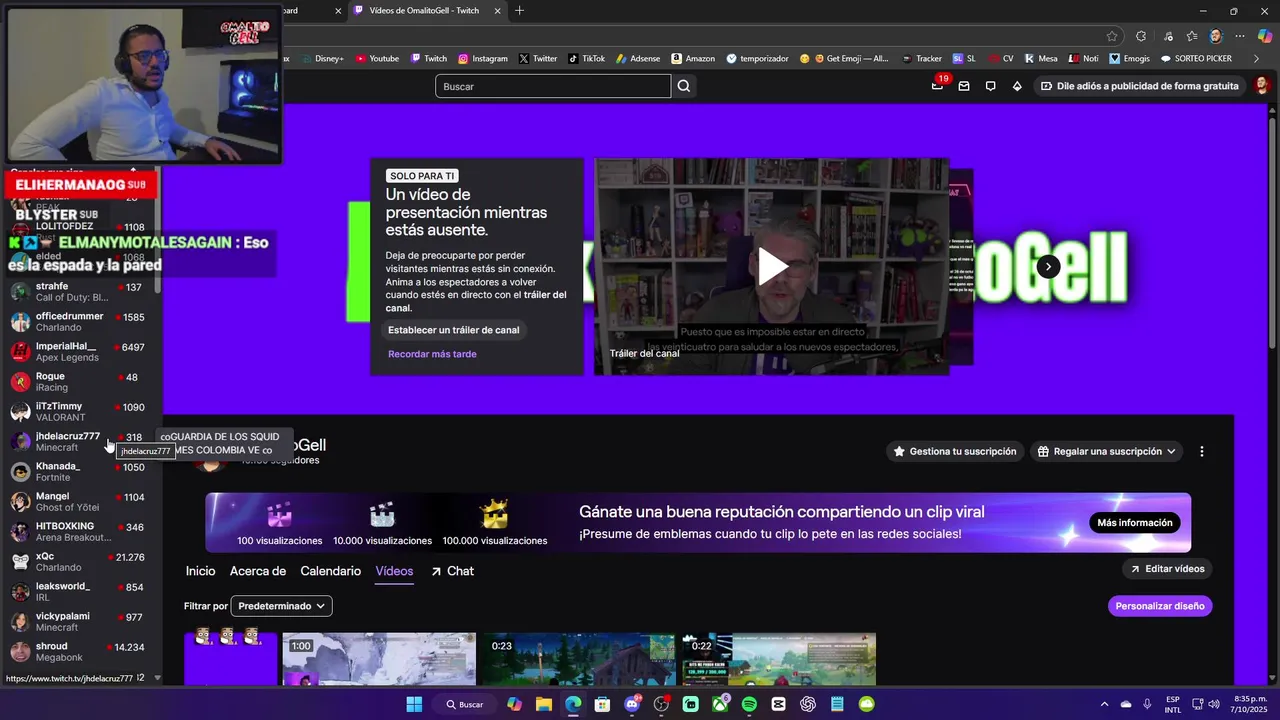
Task: Switch to the Inicio tab
Action: click(200, 571)
